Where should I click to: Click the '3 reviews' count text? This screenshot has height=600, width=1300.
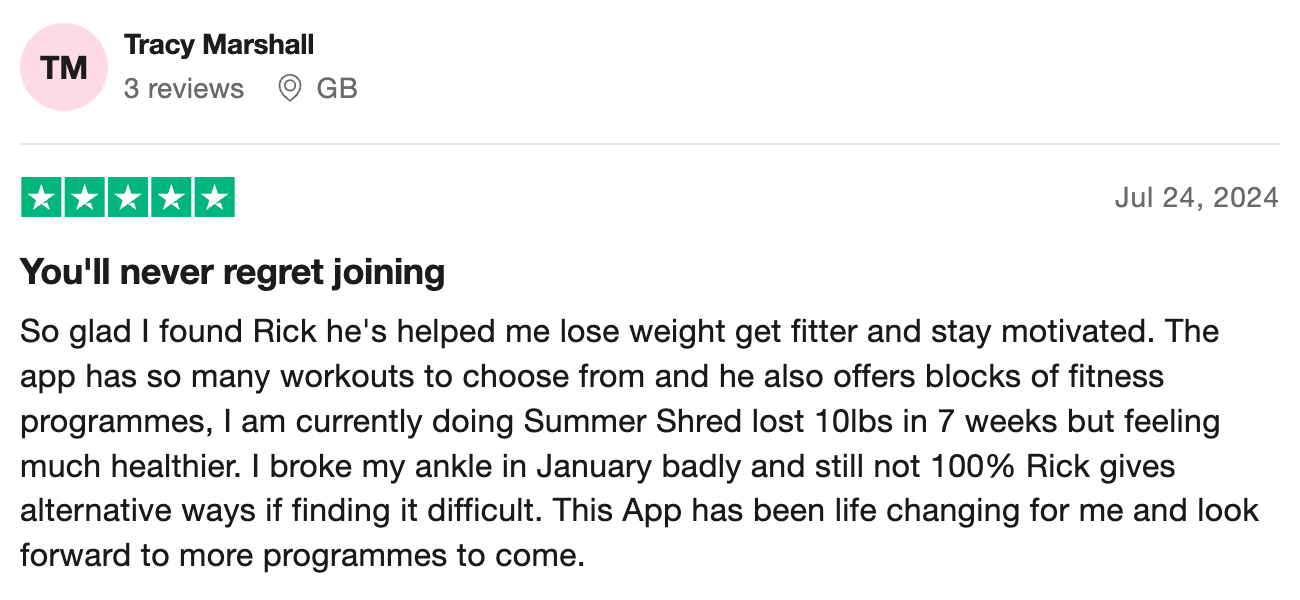click(184, 89)
